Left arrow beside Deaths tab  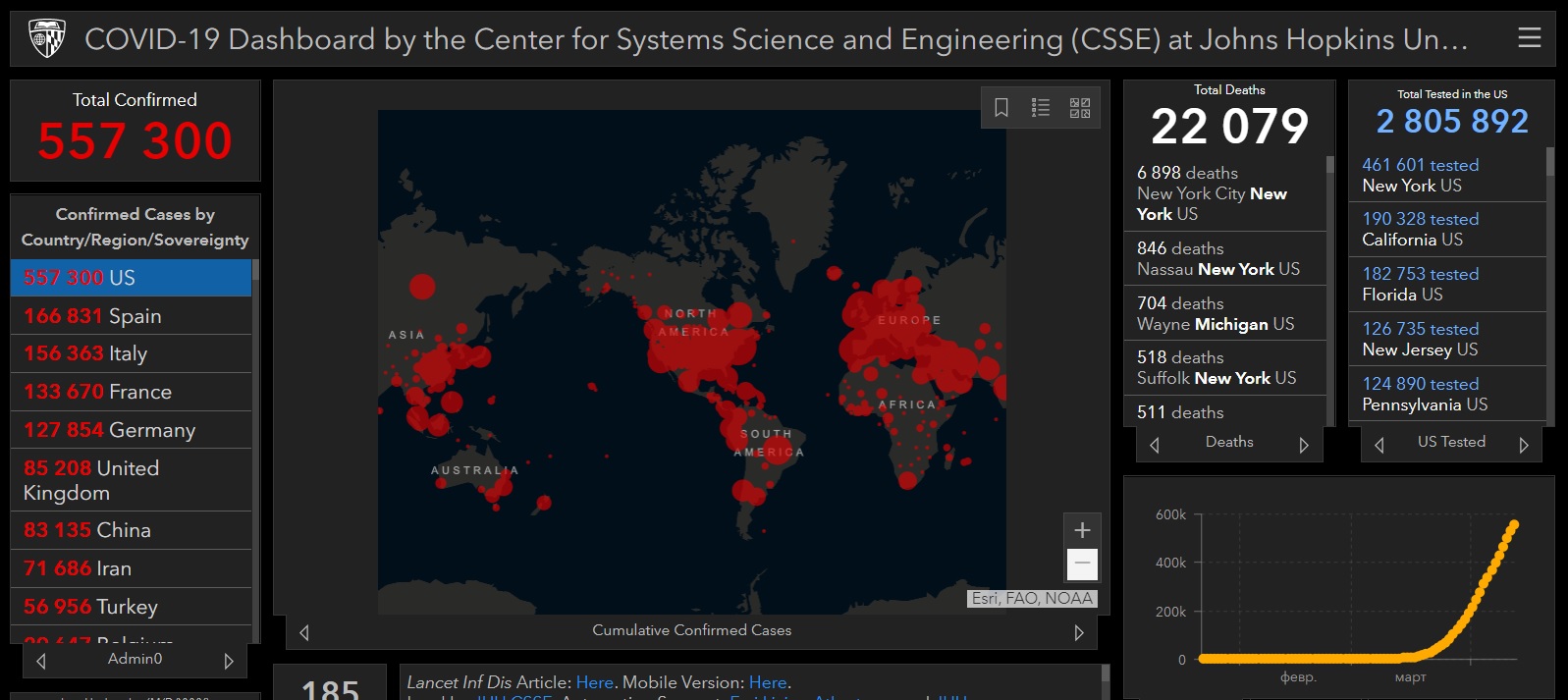[x=1155, y=445]
